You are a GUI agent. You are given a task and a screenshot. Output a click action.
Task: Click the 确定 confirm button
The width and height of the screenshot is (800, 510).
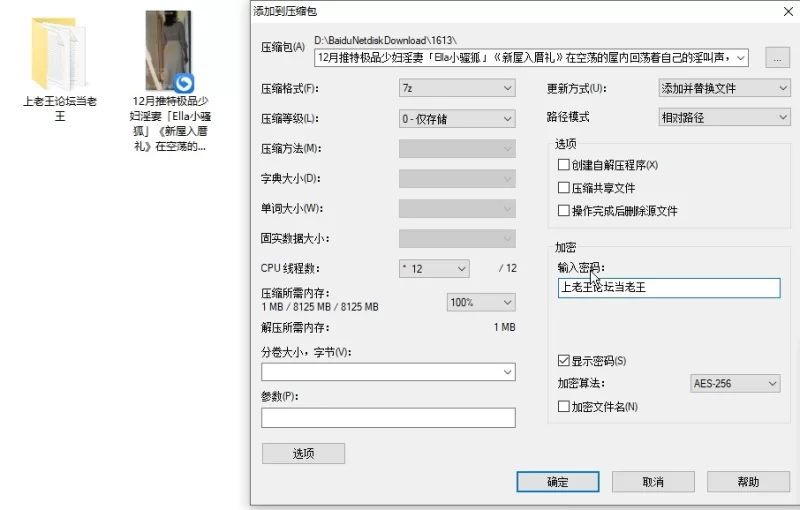coord(558,482)
